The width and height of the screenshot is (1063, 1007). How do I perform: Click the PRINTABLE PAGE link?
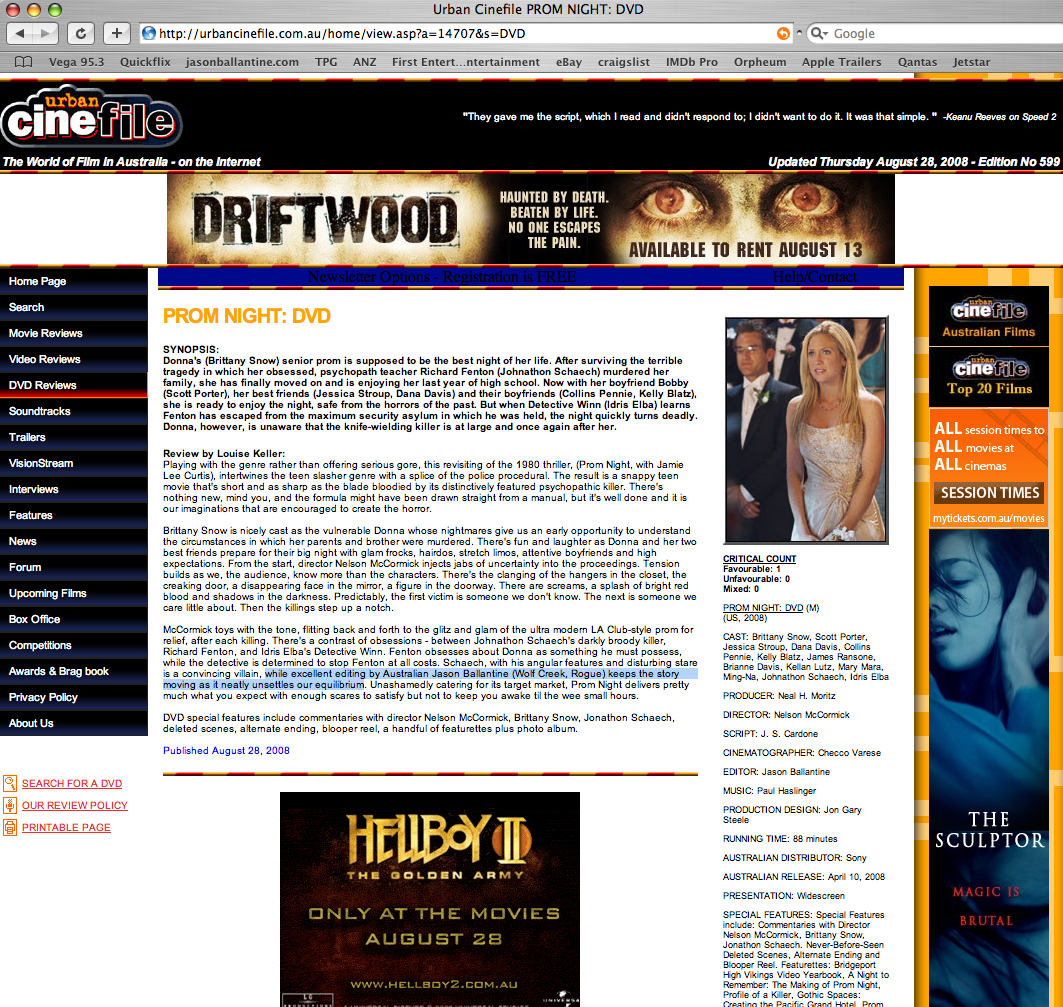pos(66,827)
